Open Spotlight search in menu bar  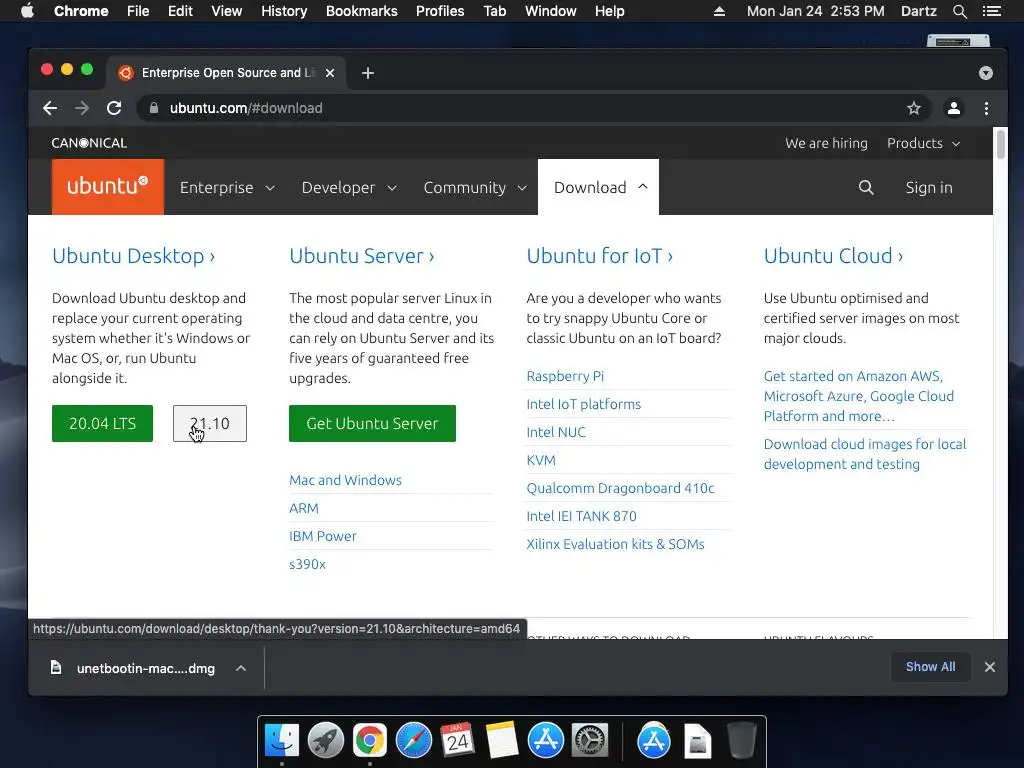pyautogui.click(x=959, y=11)
